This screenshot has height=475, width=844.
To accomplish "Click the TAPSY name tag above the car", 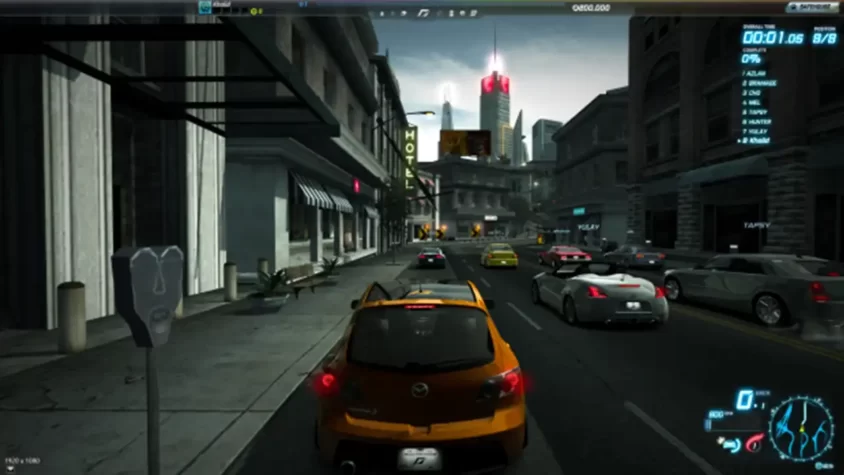I will point(756,226).
